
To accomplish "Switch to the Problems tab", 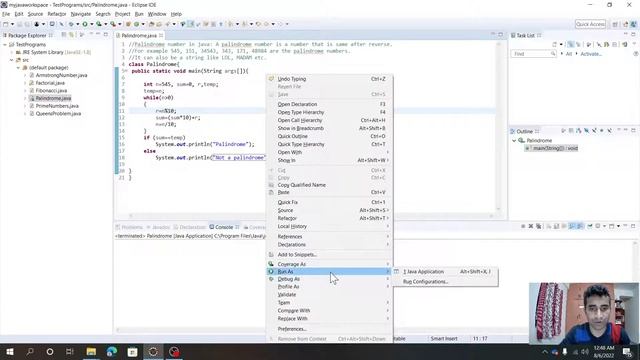I will 129,227.
